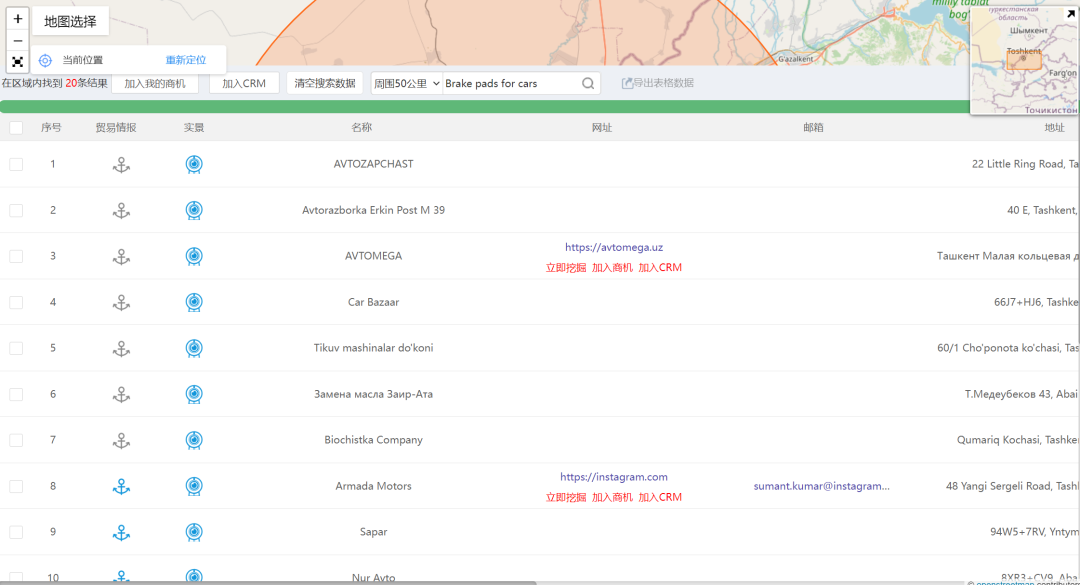This screenshot has width=1080, height=585.
Task: Open trade intelligence anchor for AVTOZAPCHAST
Action: click(x=121, y=165)
